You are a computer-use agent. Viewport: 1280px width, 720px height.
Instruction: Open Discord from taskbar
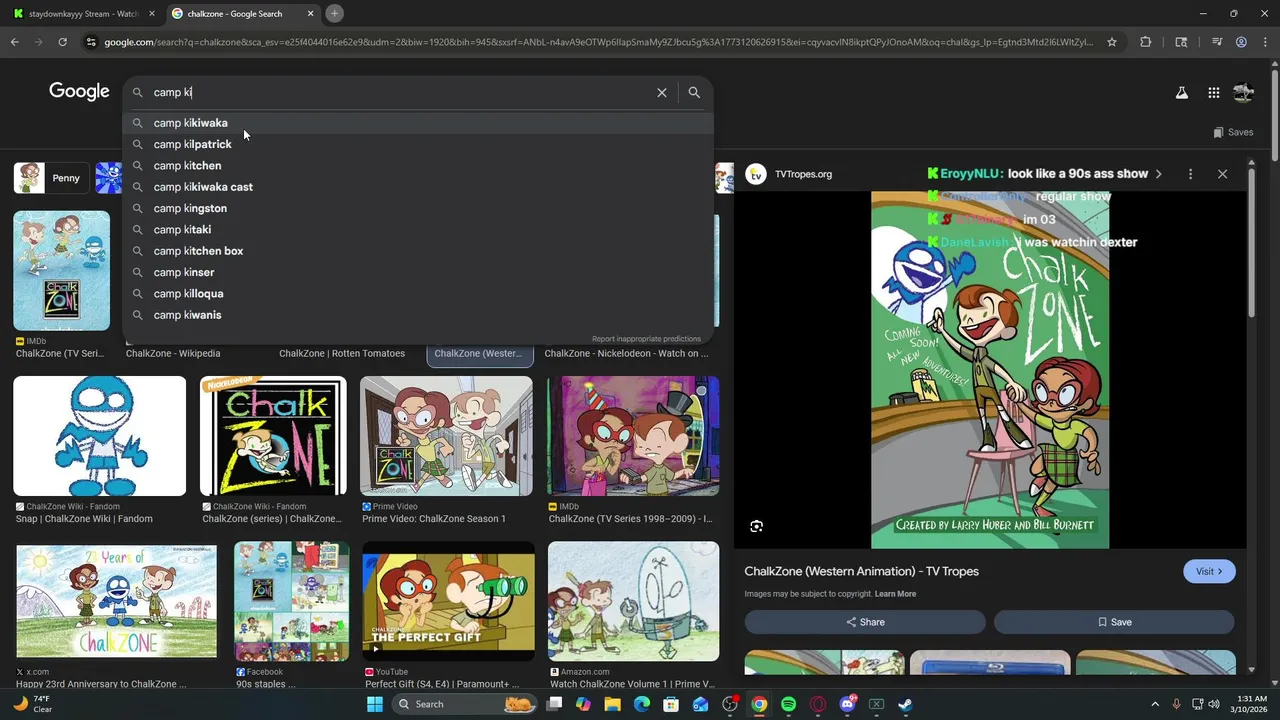pyautogui.click(x=847, y=704)
